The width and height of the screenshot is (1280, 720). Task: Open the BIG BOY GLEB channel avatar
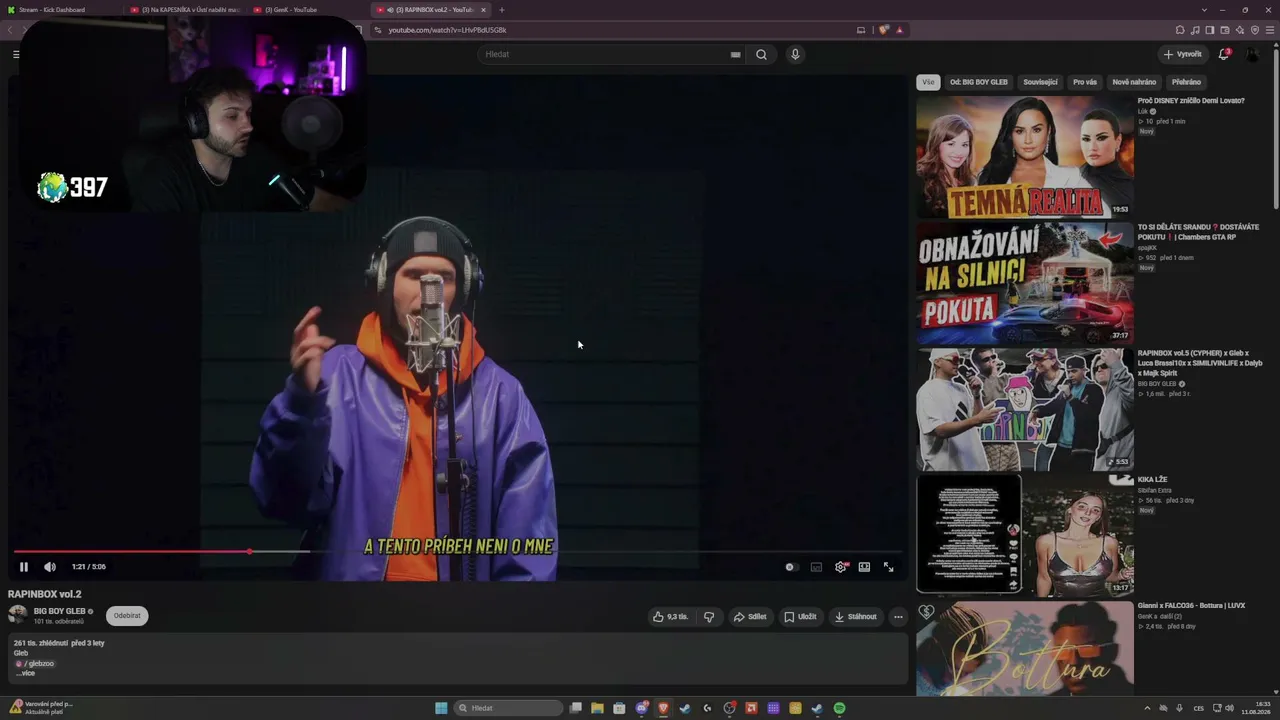[x=18, y=616]
